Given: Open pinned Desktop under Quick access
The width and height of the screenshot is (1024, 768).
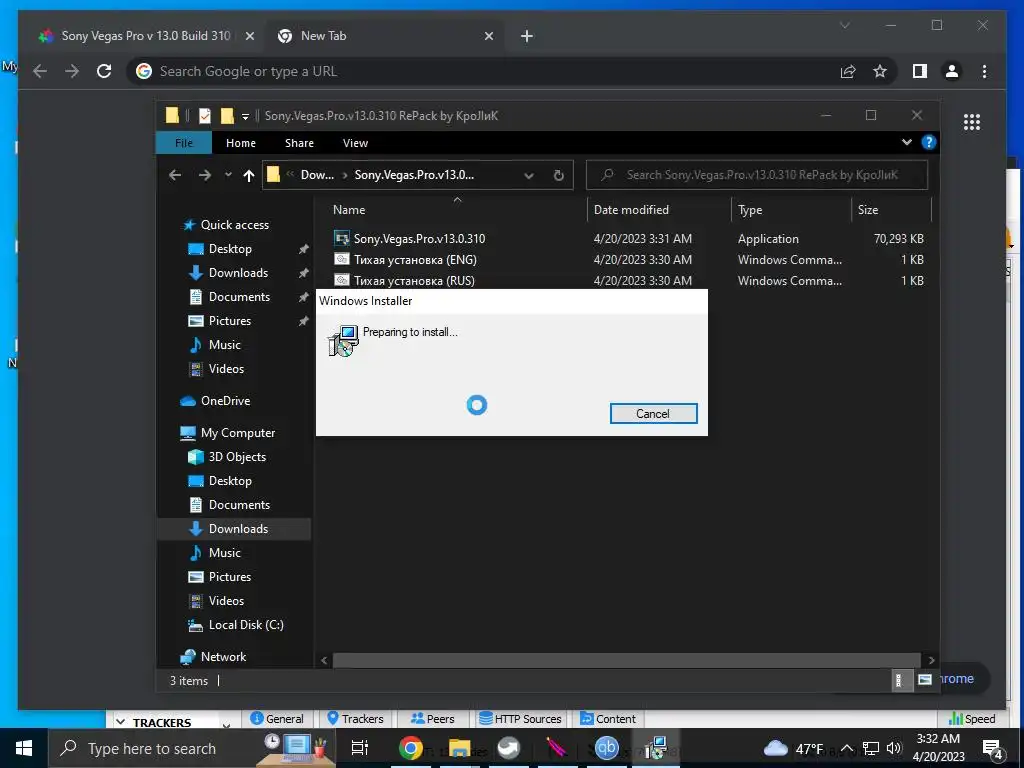Looking at the screenshot, I should [x=230, y=249].
